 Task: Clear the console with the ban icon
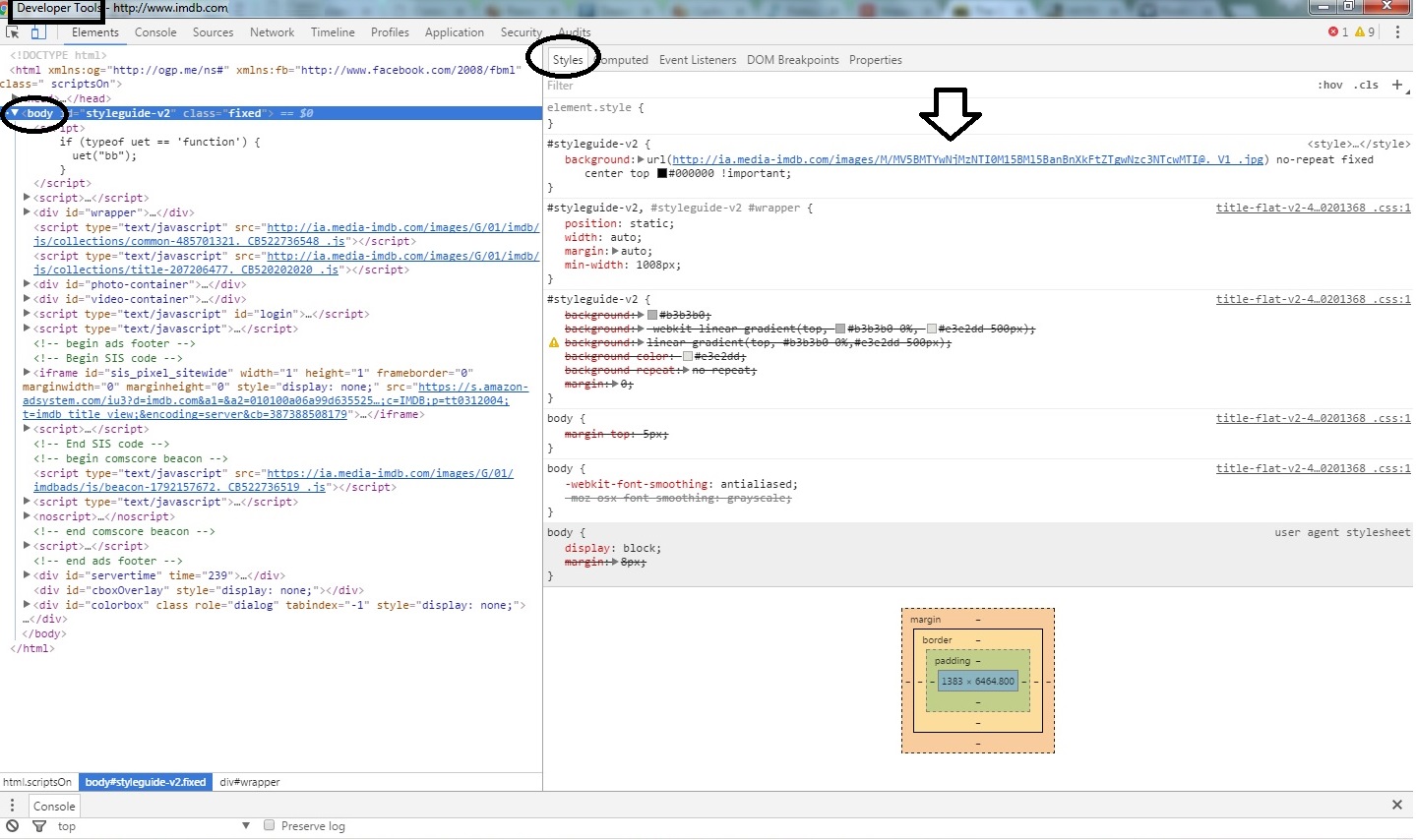pos(13,826)
